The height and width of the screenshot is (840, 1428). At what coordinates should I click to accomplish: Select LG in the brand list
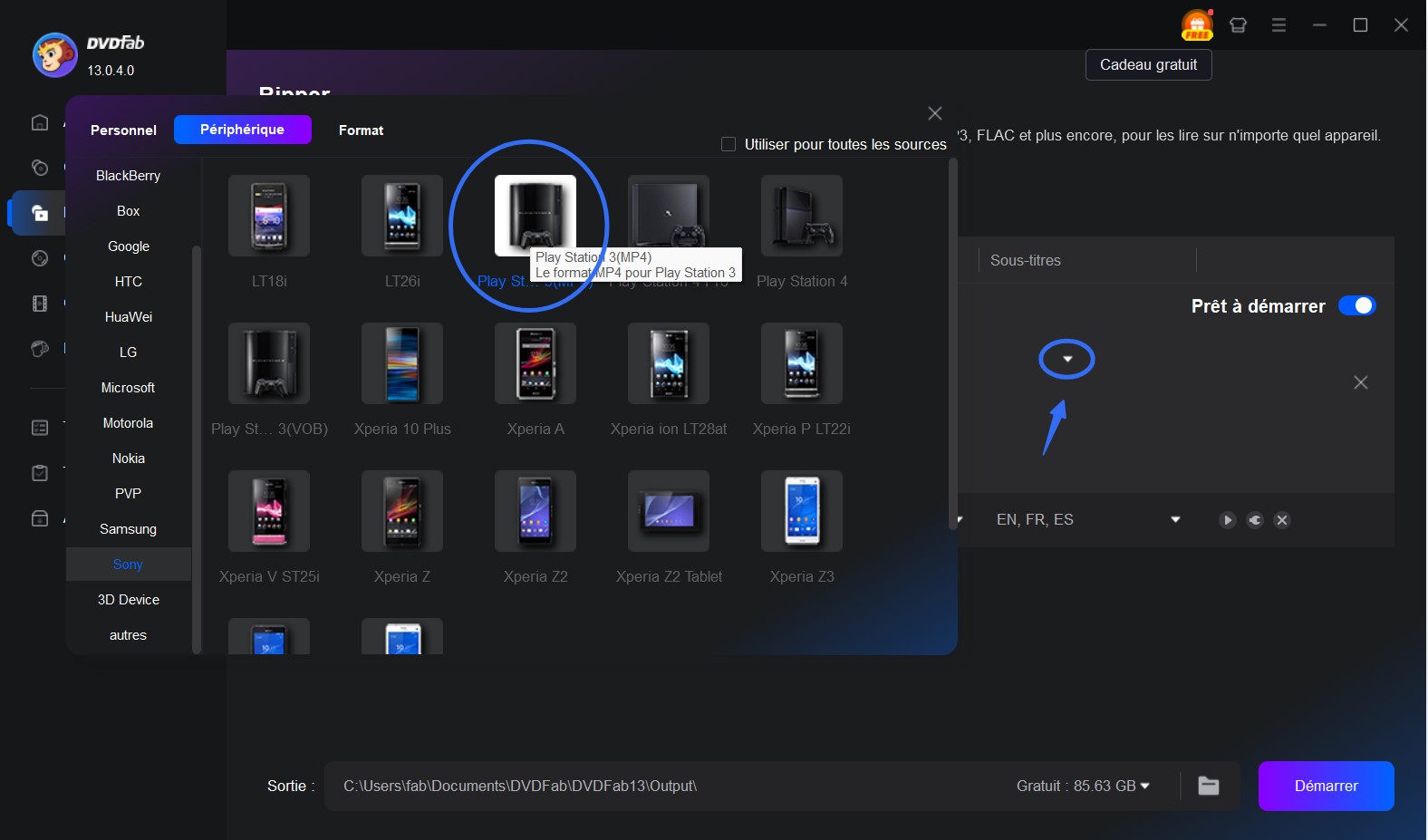click(x=128, y=352)
